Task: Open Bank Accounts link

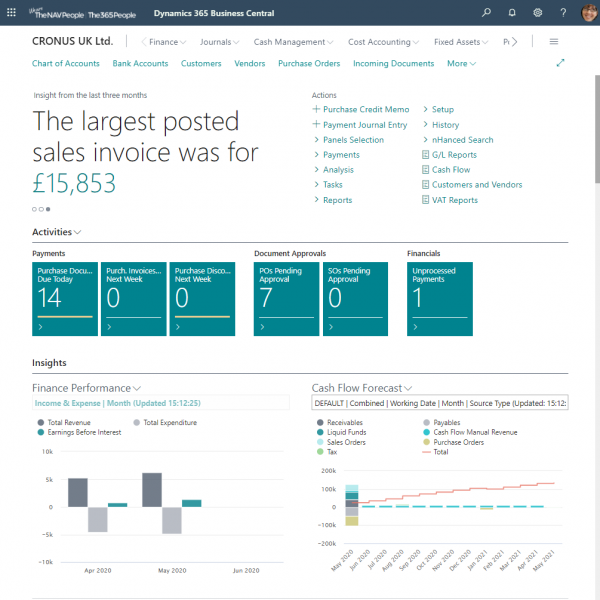Action: [140, 64]
